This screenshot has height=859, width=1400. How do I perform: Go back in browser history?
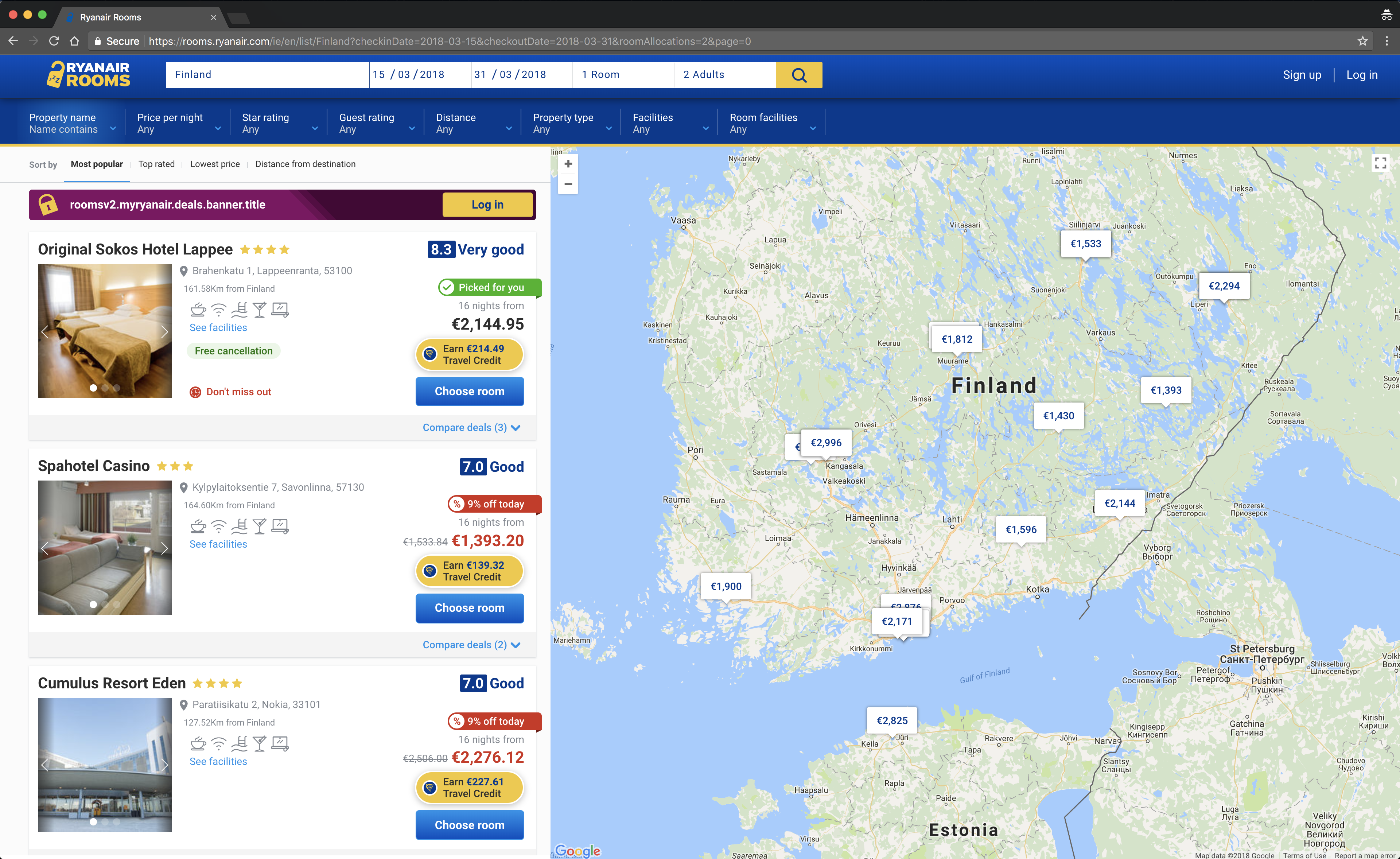(x=13, y=41)
